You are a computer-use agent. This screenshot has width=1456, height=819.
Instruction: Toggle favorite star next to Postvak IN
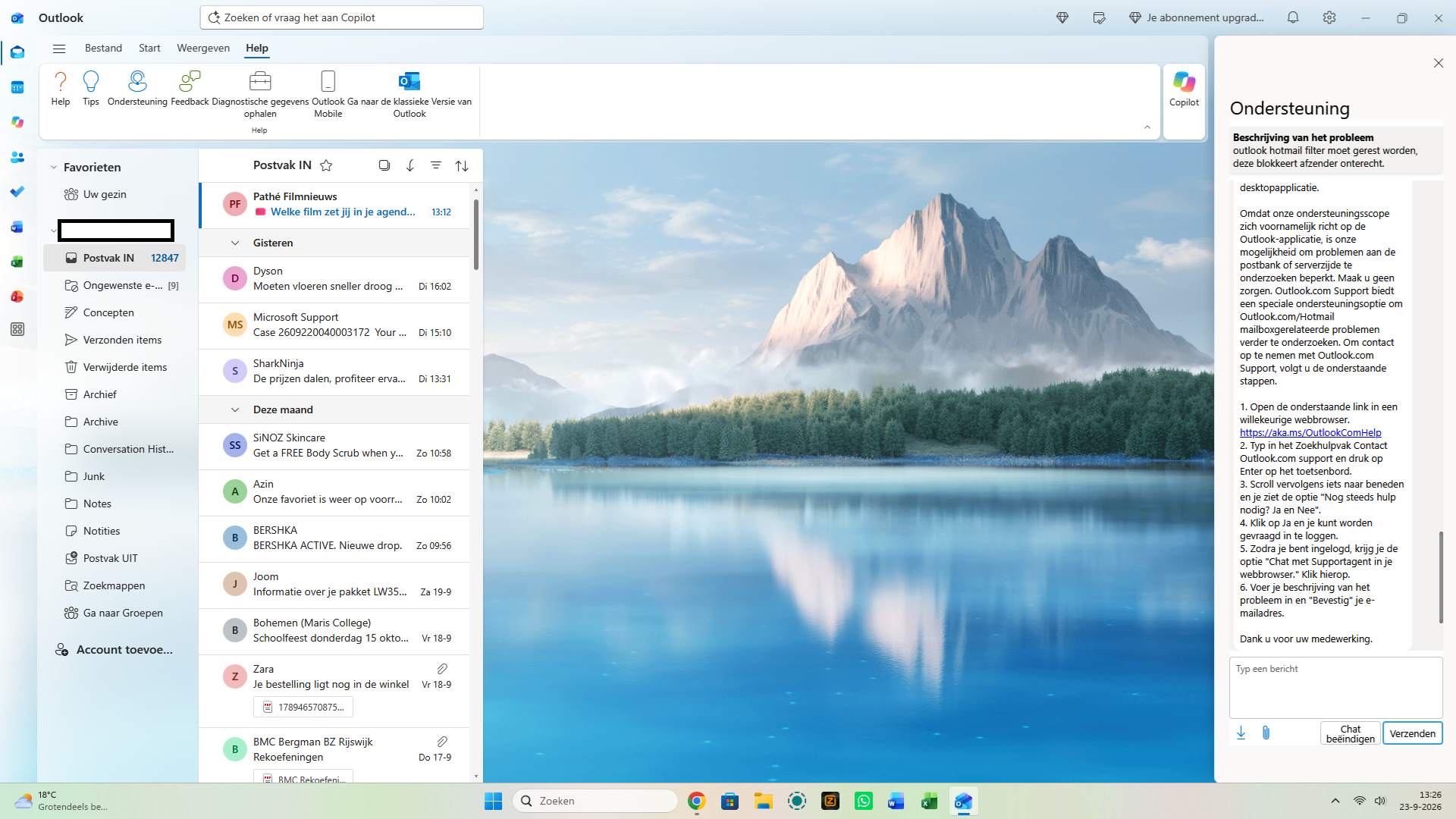[326, 165]
